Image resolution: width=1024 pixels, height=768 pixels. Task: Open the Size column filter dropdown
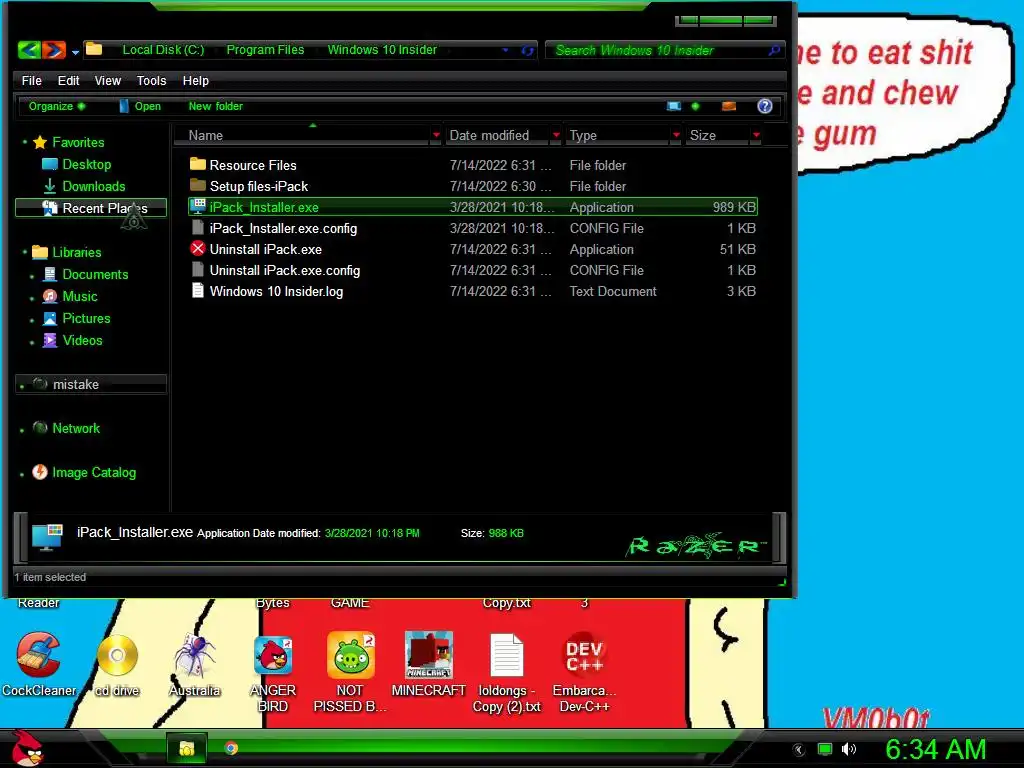pyautogui.click(x=756, y=135)
